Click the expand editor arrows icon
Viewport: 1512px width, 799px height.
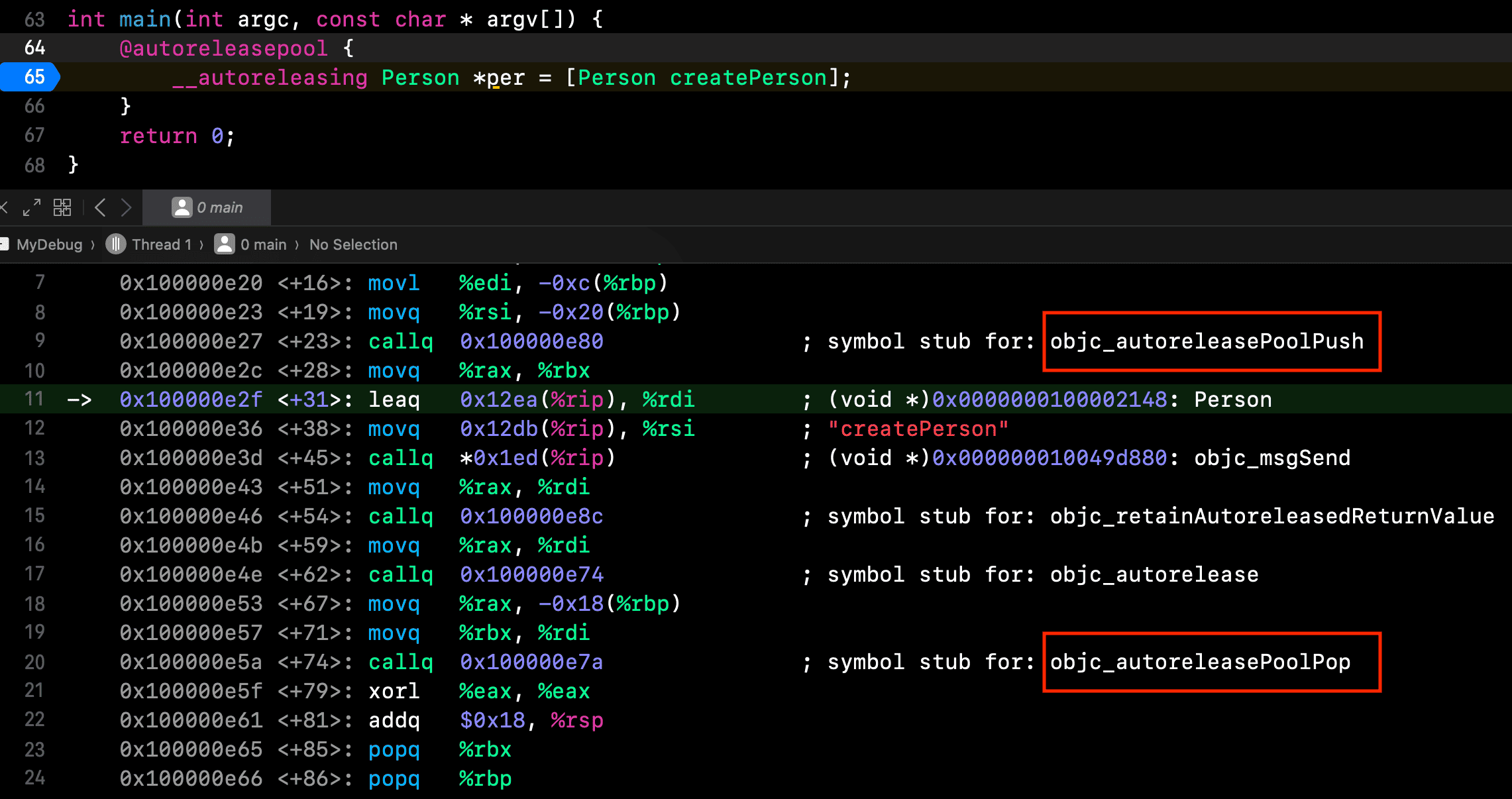coord(31,208)
